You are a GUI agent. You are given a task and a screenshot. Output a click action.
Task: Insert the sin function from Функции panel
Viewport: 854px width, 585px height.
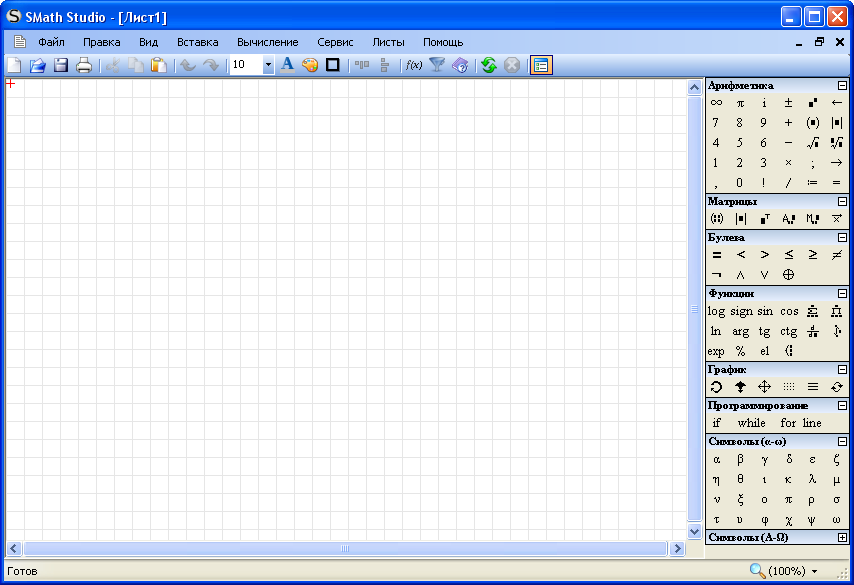click(764, 310)
